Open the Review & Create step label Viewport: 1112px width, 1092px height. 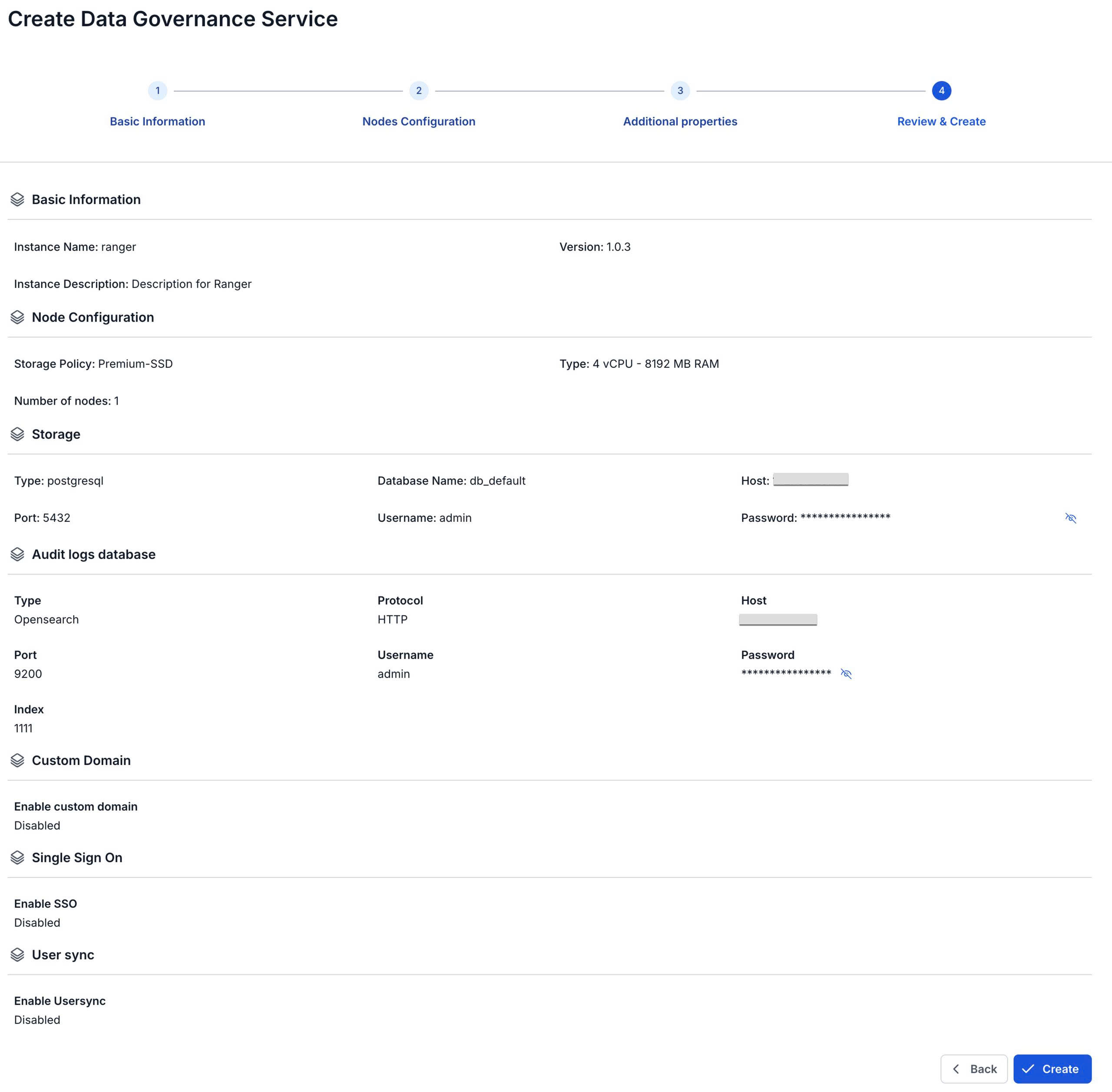tap(942, 122)
